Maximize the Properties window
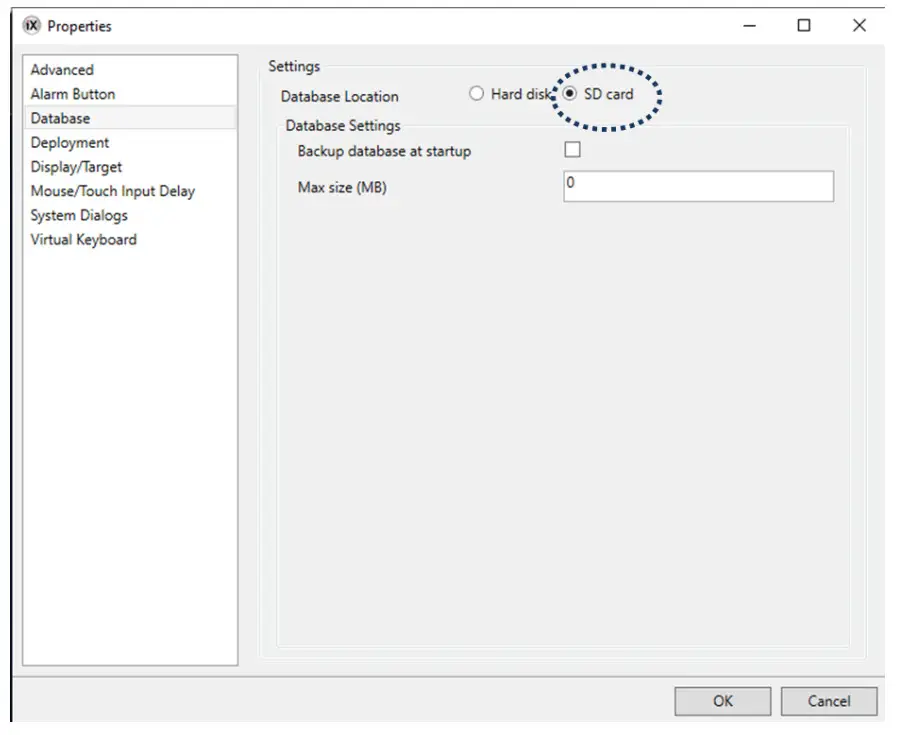 [804, 26]
